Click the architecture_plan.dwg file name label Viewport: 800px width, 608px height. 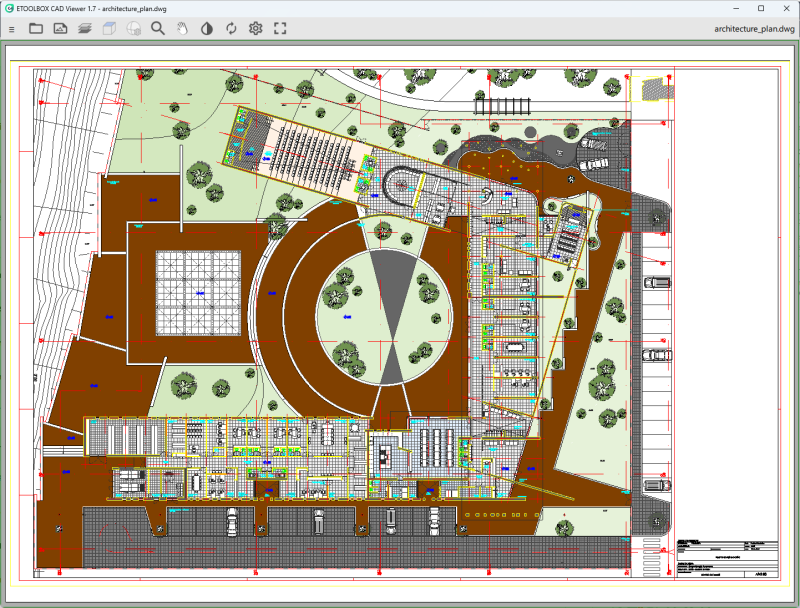pyautogui.click(x=754, y=29)
